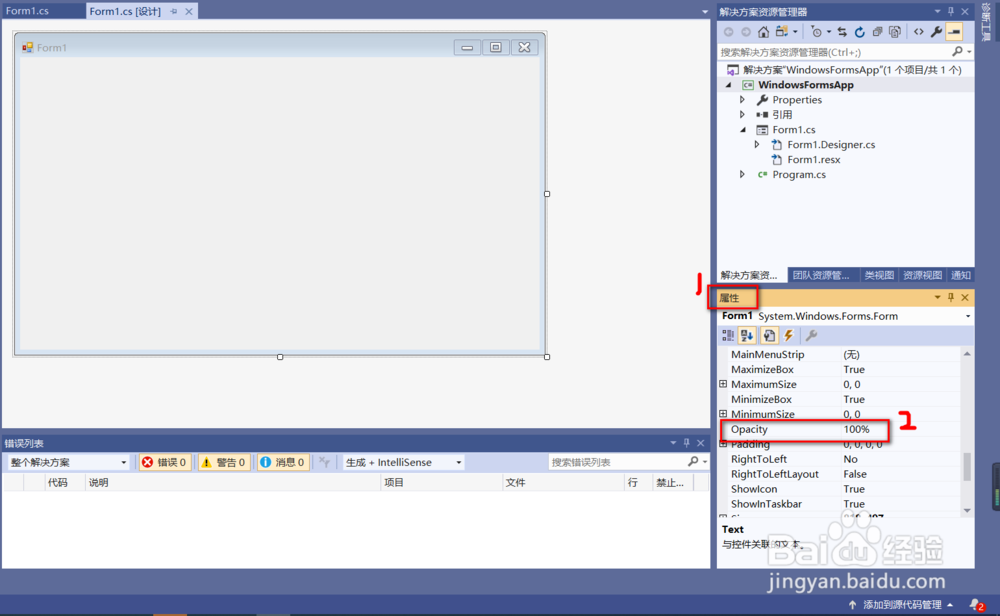The image size is (1000, 616).
Task: Collapse the WindowsFormsApp project node
Action: click(728, 85)
